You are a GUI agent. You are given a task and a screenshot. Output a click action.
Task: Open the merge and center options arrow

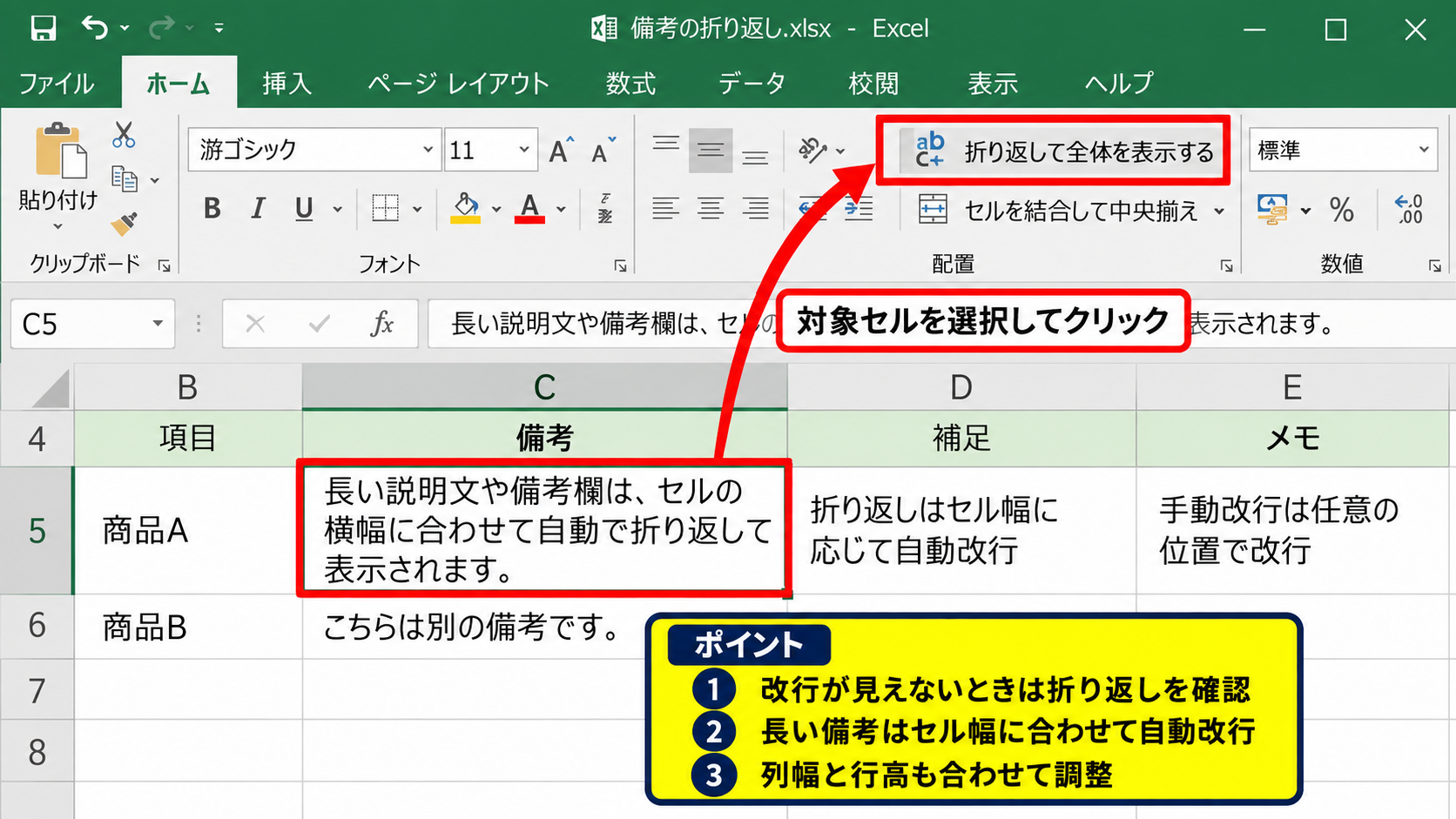(x=1219, y=211)
